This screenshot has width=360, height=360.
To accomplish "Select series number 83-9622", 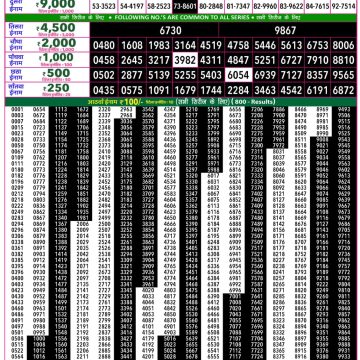I will (291, 6).
